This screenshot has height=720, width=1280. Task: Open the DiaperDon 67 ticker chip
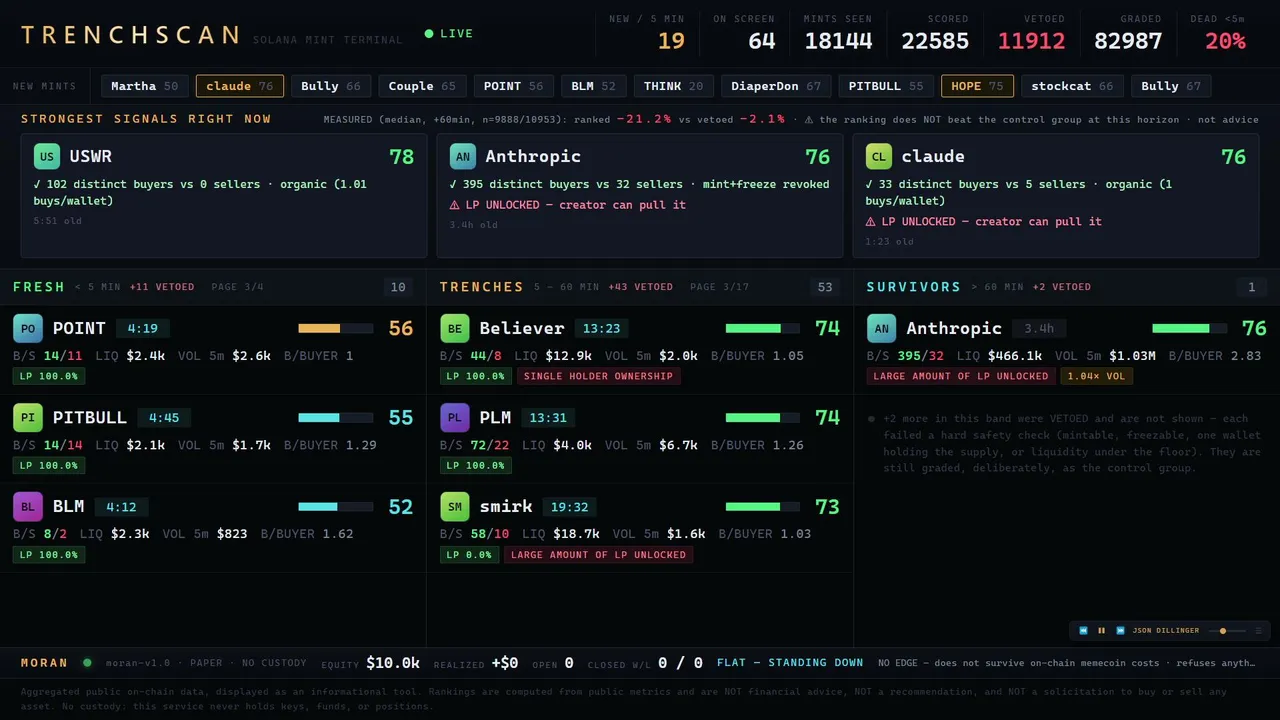click(x=776, y=86)
